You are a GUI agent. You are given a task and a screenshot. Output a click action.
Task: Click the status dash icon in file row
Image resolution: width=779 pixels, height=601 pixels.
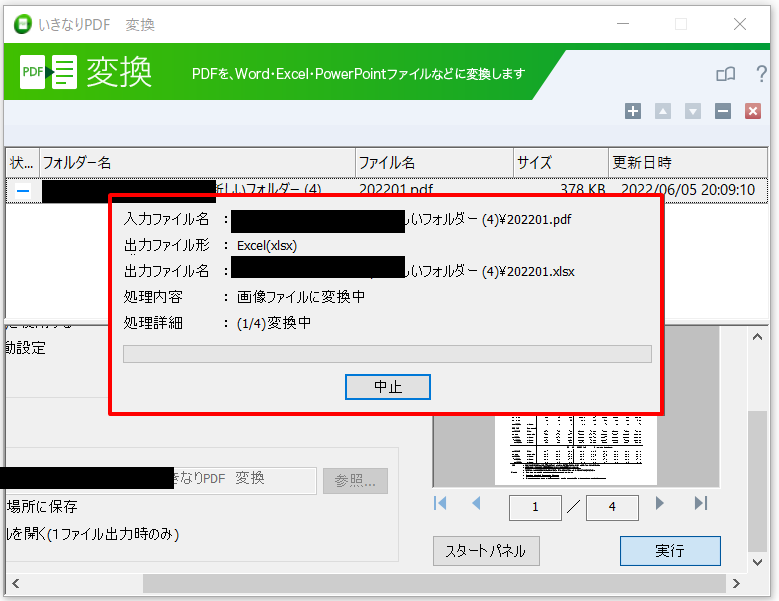(x=23, y=191)
